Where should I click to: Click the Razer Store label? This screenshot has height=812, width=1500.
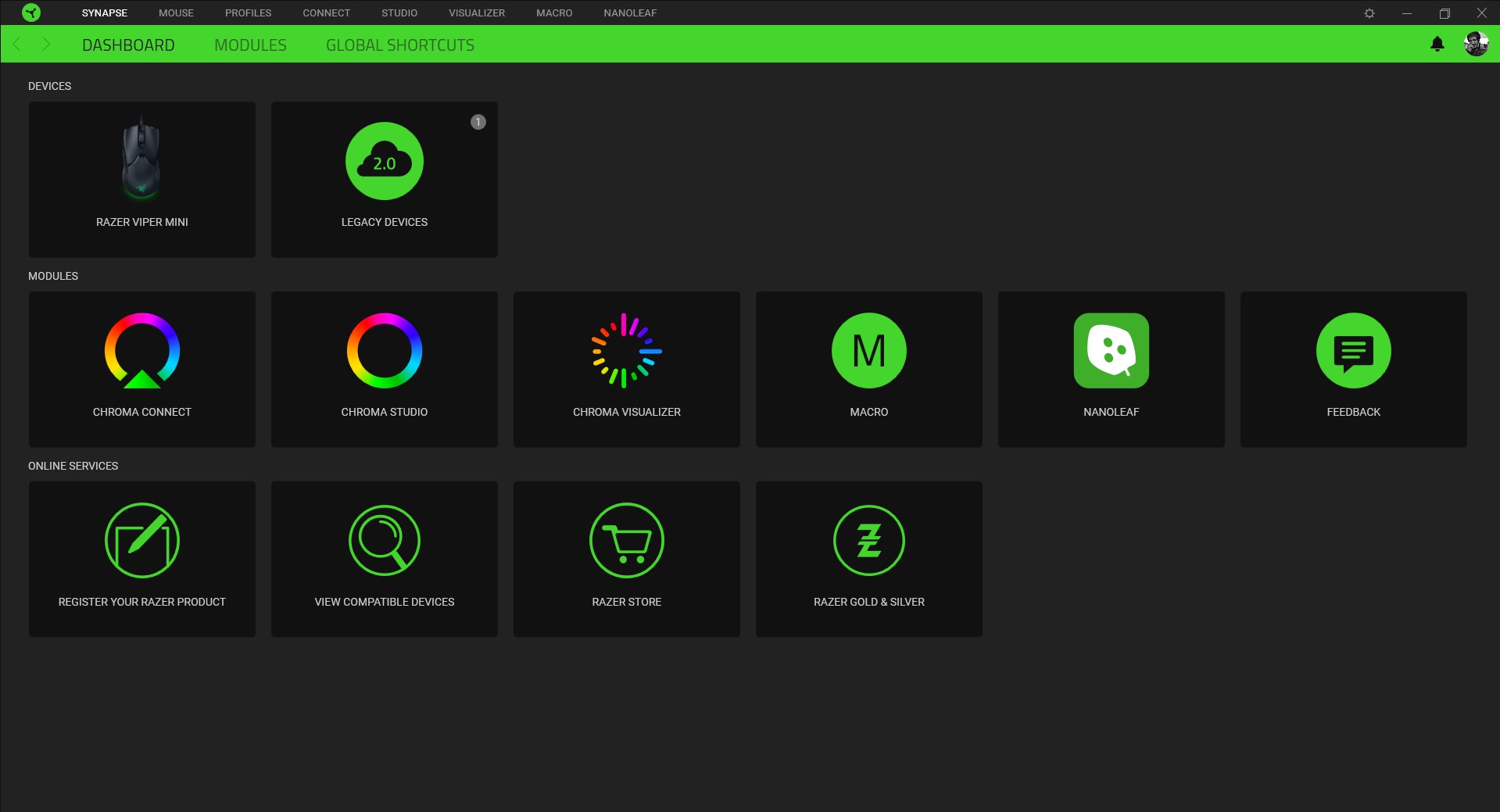click(627, 602)
